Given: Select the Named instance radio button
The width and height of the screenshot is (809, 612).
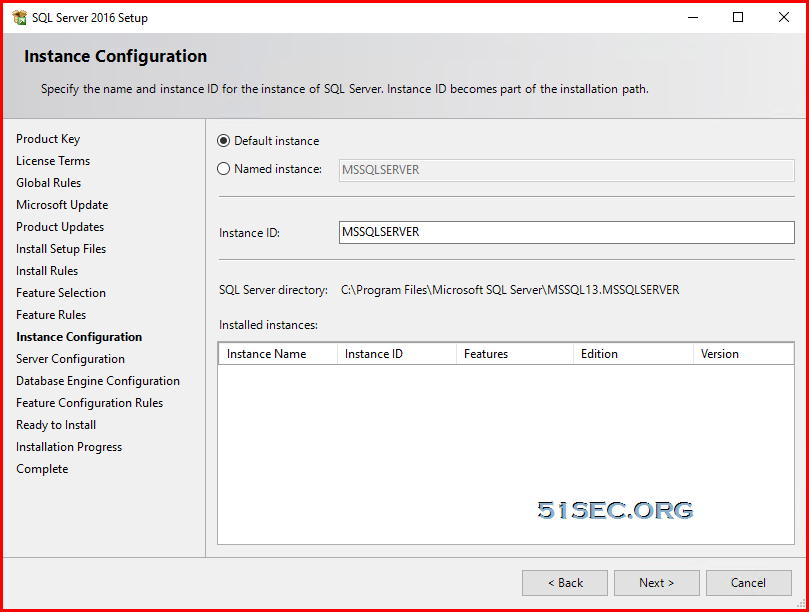Looking at the screenshot, I should [223, 169].
